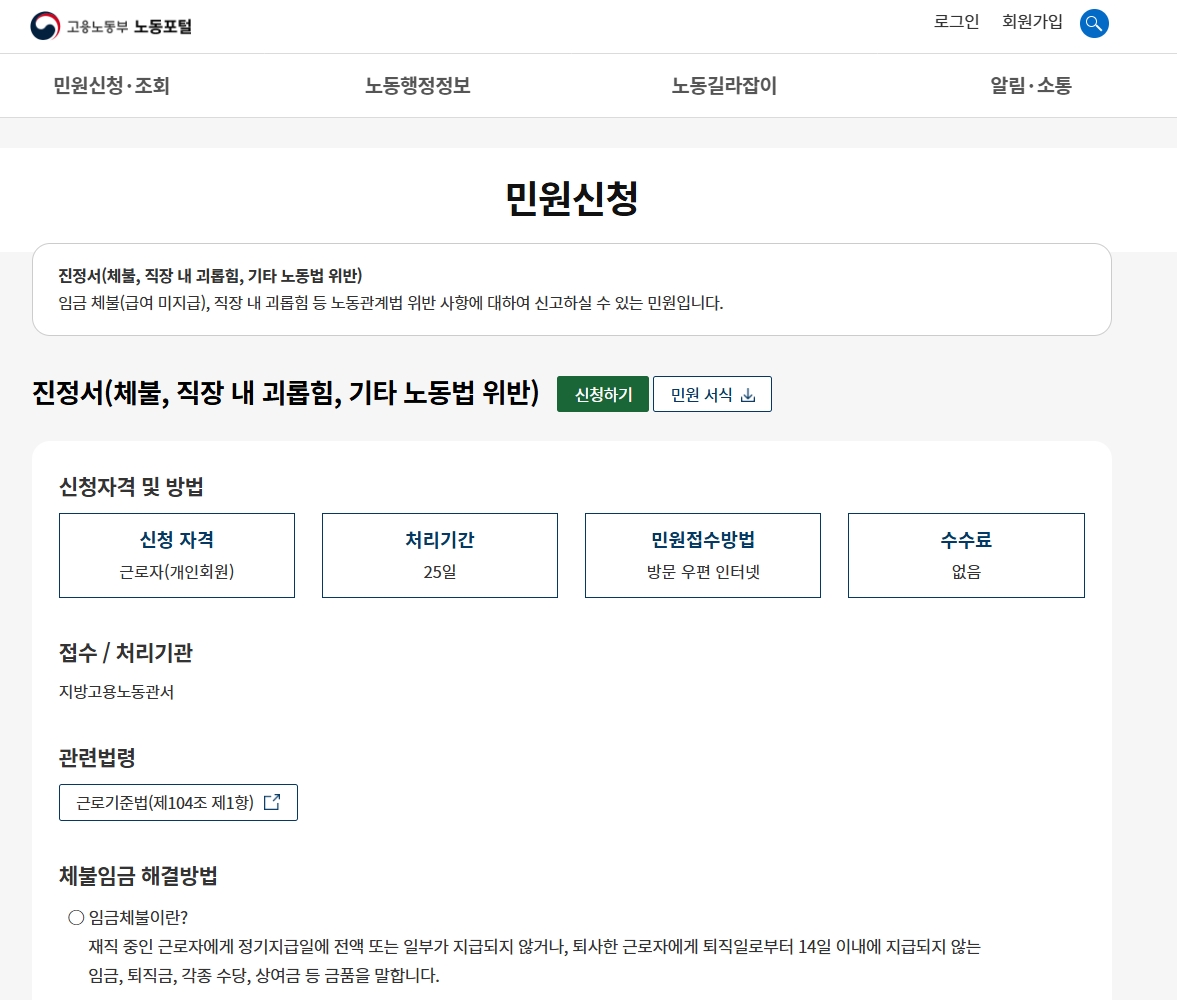Select the 신청 자격 information card

click(176, 555)
